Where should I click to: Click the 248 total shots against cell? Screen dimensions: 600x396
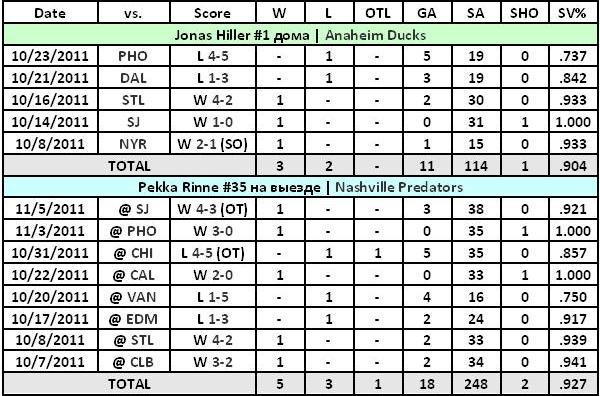point(476,383)
